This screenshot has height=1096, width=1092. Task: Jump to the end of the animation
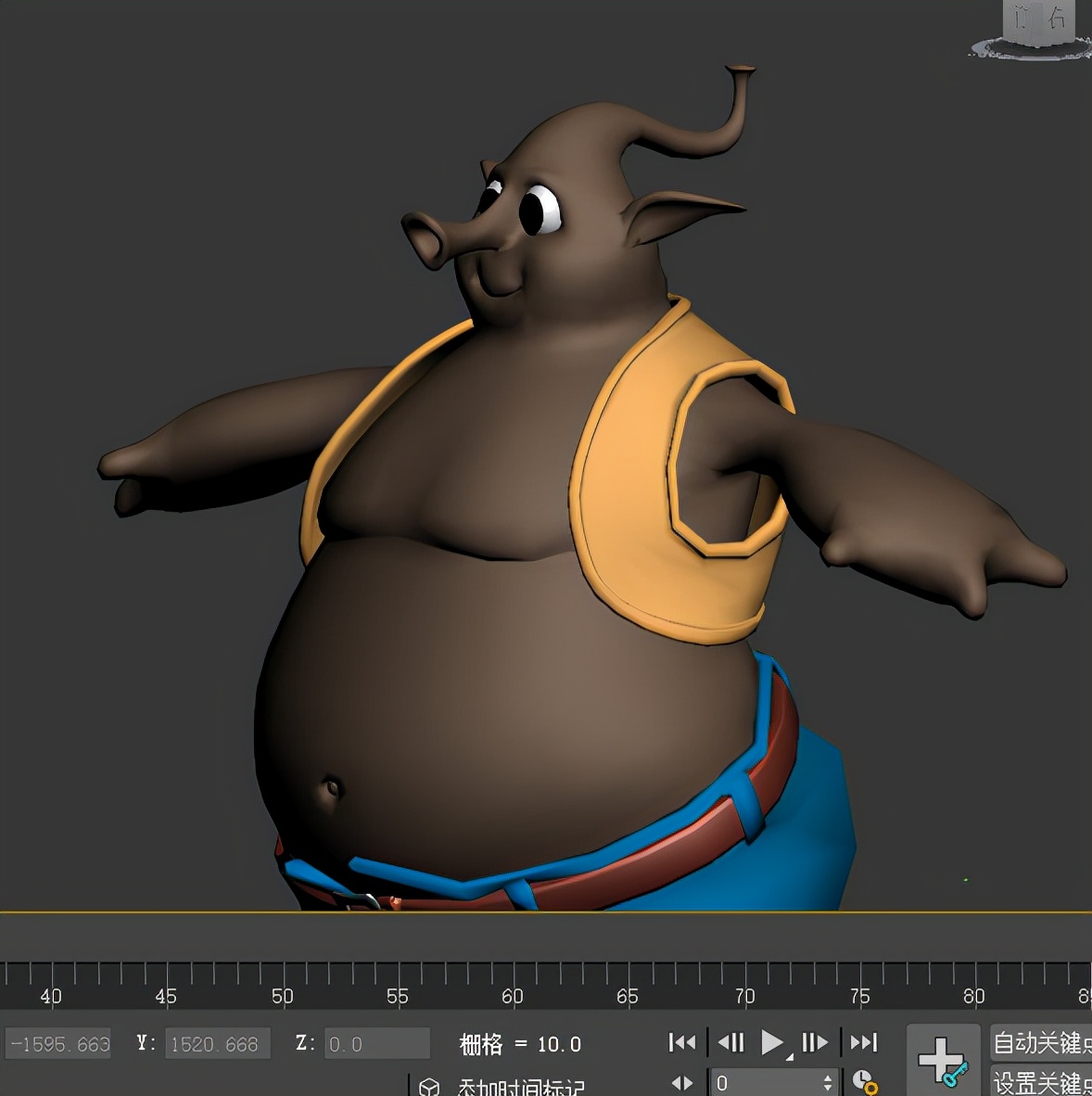coord(863,1042)
